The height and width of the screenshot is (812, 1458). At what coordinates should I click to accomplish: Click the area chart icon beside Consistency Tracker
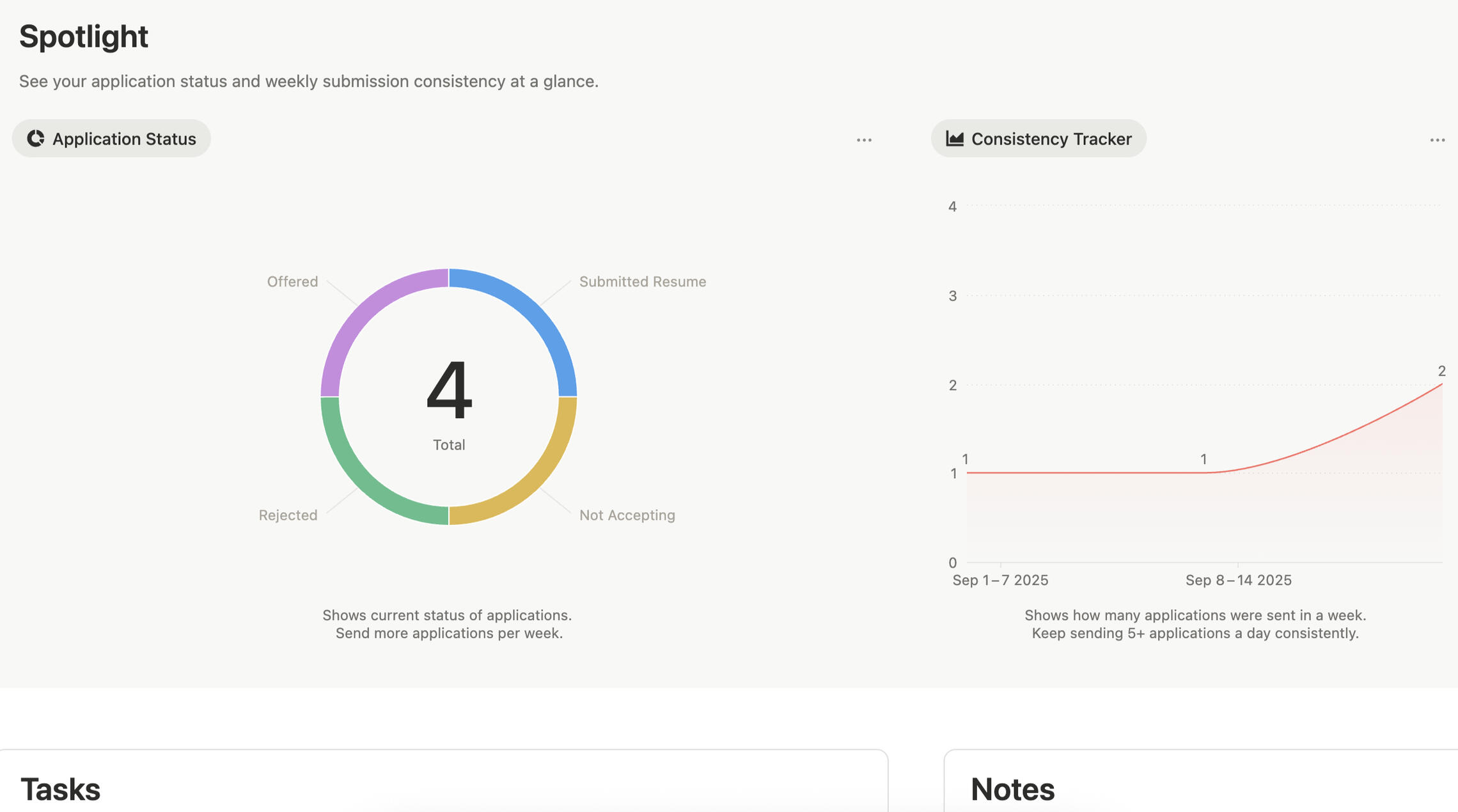point(955,139)
